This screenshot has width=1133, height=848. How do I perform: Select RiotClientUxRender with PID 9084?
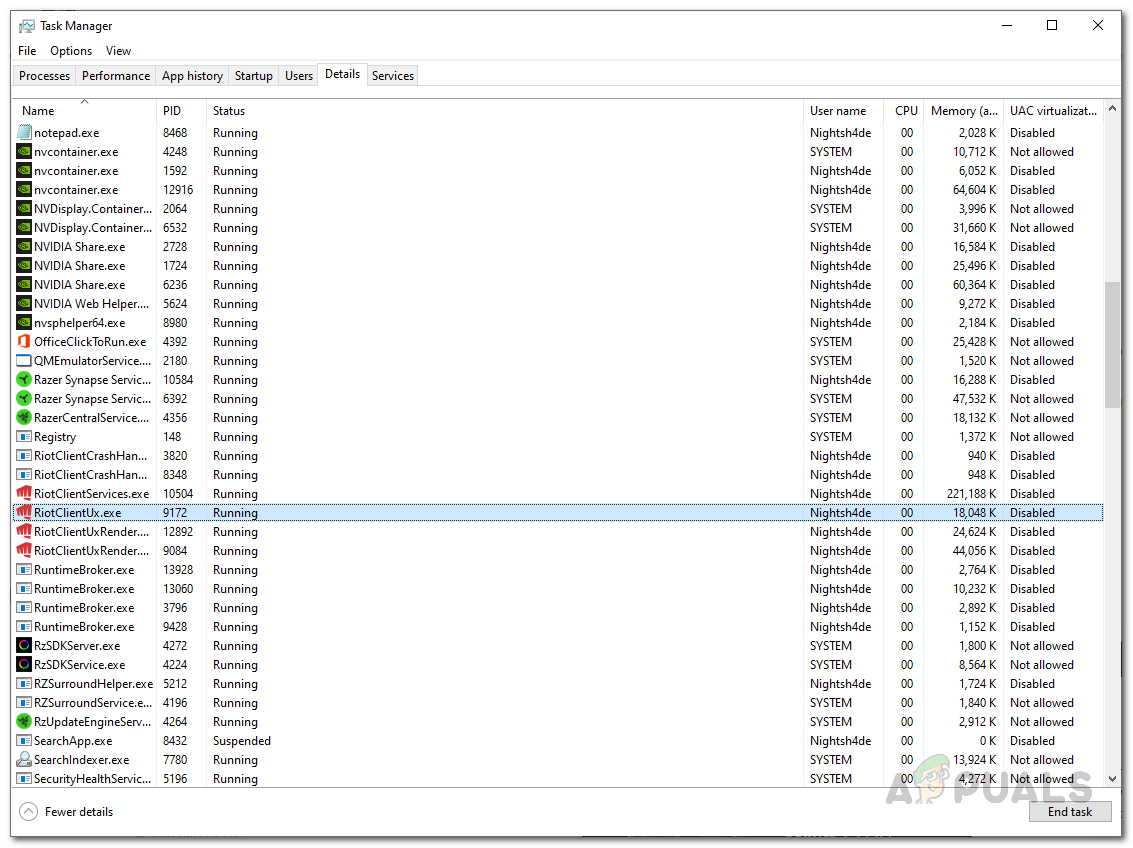click(x=92, y=550)
